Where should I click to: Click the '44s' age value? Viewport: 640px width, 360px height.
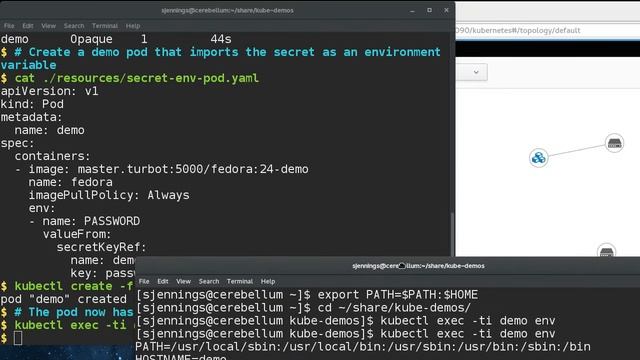(221, 39)
